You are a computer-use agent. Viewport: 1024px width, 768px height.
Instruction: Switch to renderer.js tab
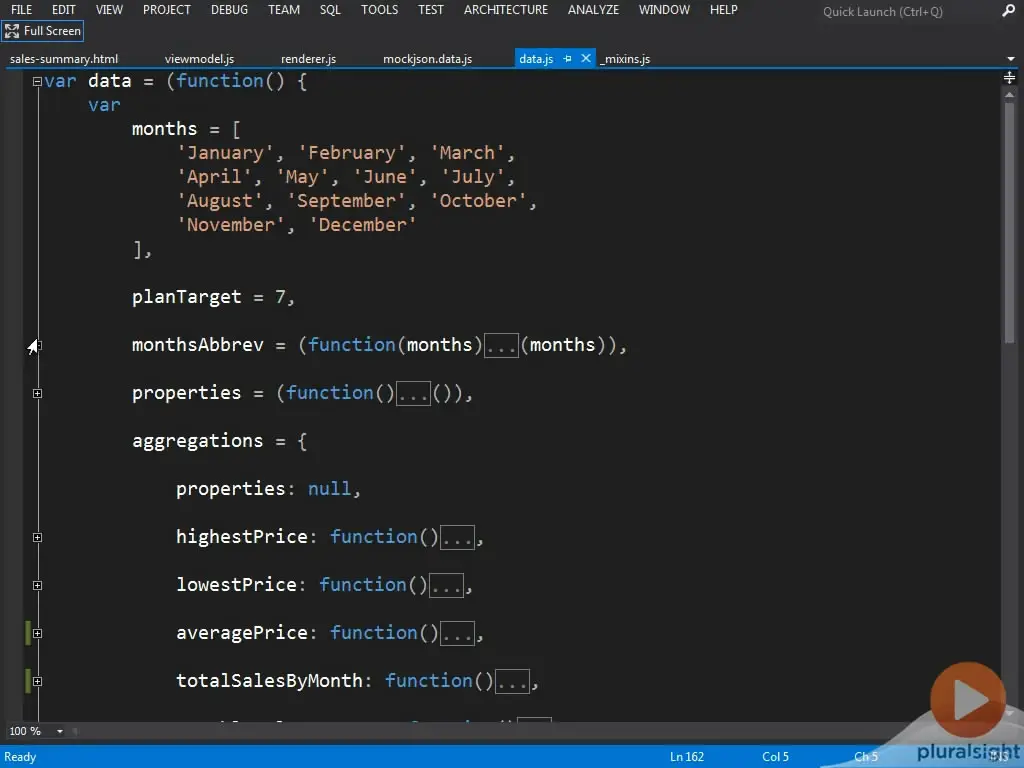308,59
